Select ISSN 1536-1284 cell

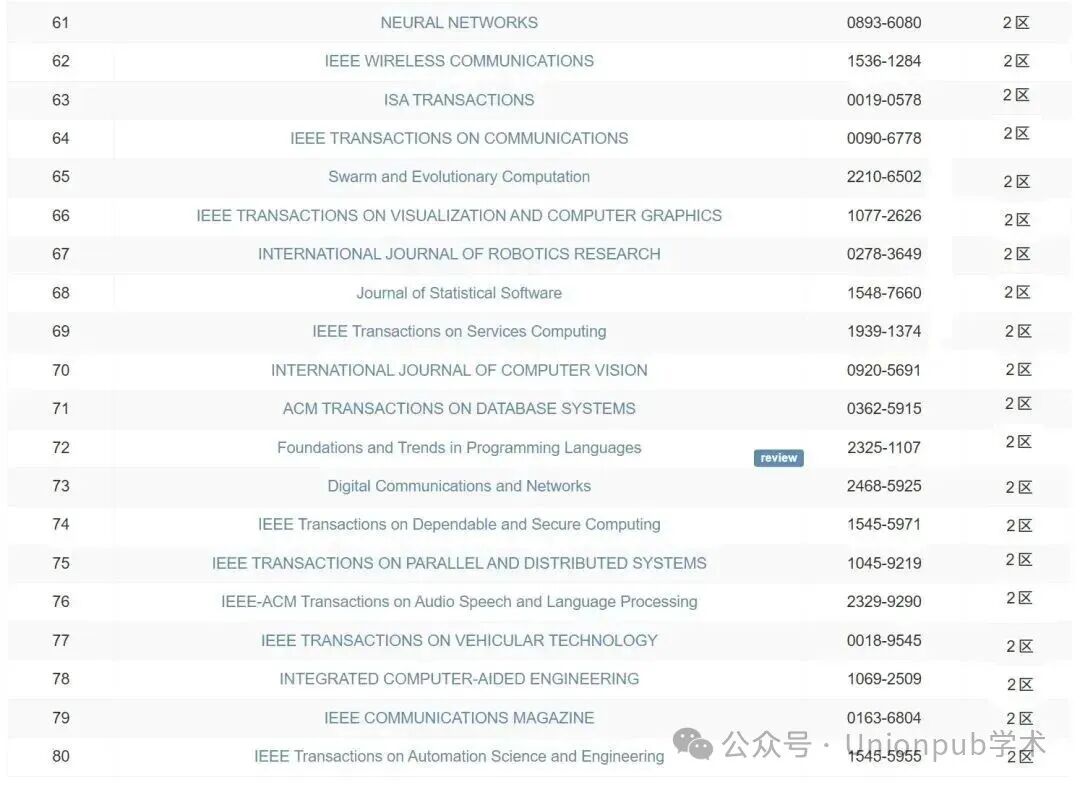884,61
